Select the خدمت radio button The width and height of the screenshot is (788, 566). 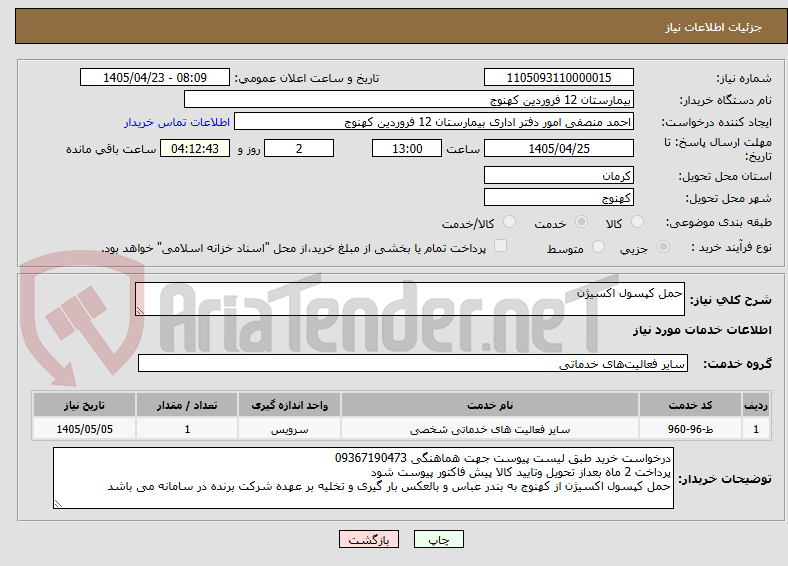(x=581, y=222)
